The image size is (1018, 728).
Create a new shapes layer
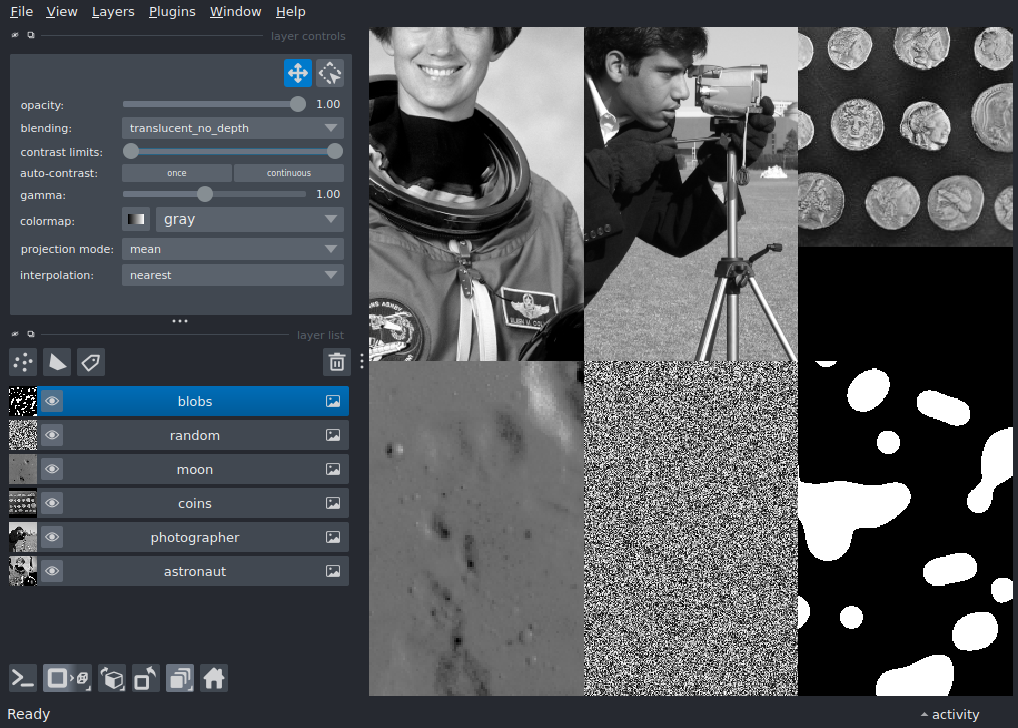click(57, 362)
